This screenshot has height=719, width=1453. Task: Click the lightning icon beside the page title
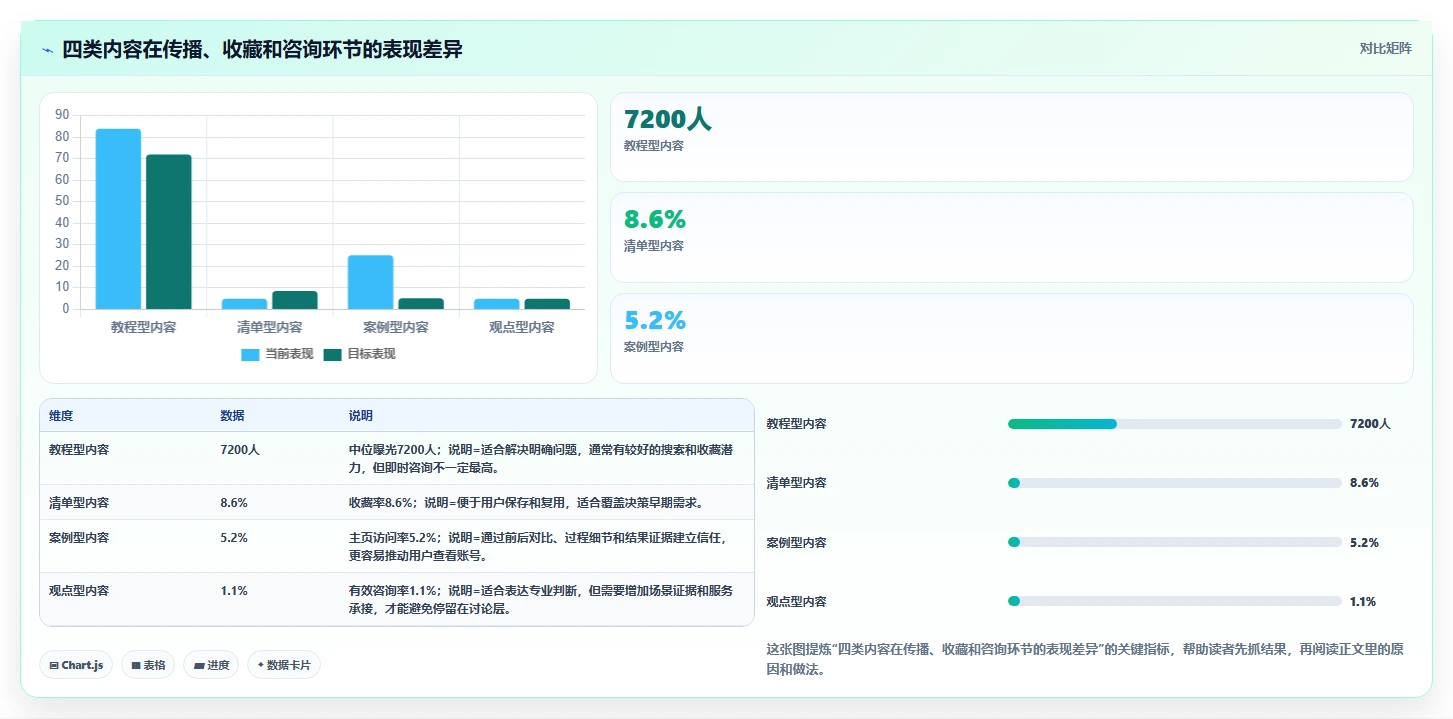pos(48,50)
